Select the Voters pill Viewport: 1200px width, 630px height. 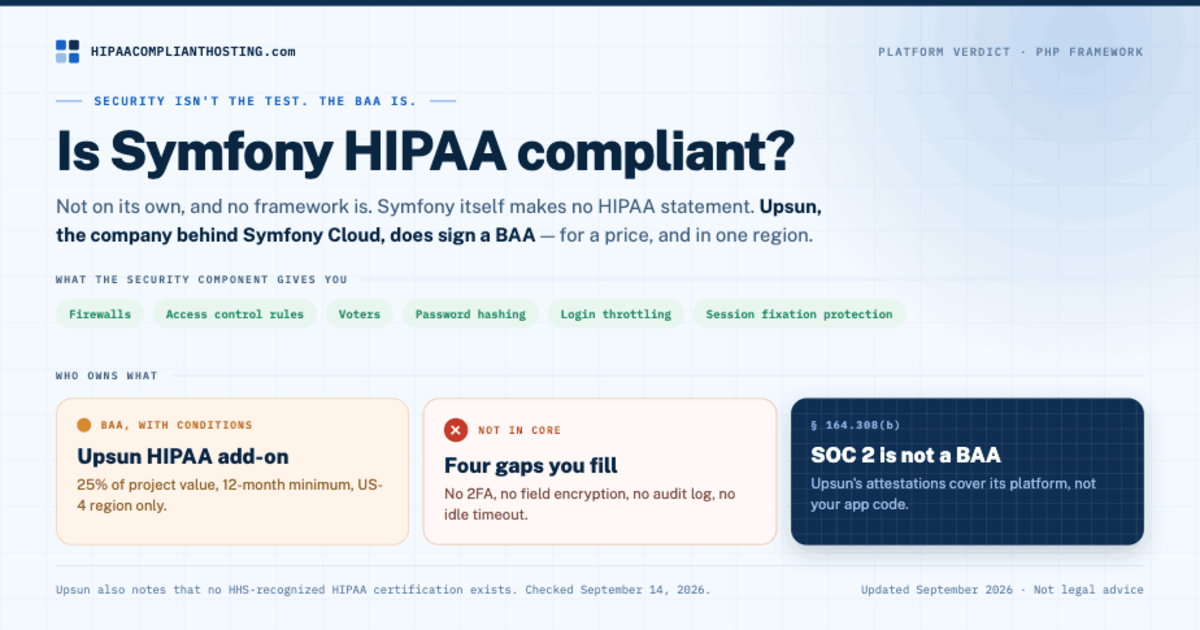point(360,314)
